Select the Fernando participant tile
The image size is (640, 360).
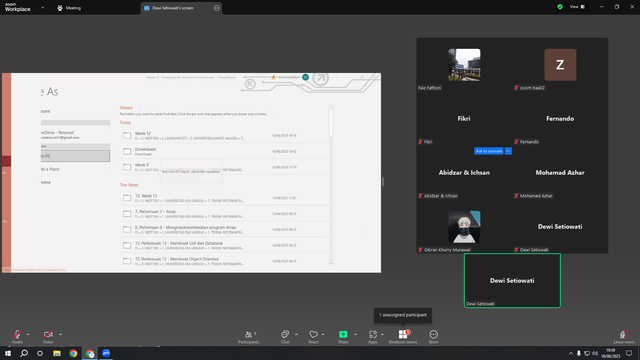(x=560, y=119)
